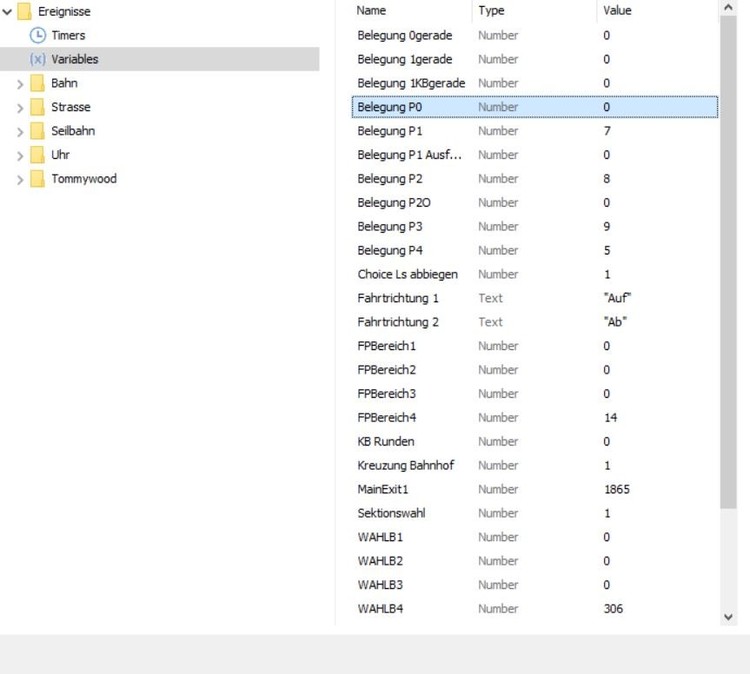Select variable WAHLB3
Image resolution: width=750 pixels, height=674 pixels.
pyautogui.click(x=380, y=586)
